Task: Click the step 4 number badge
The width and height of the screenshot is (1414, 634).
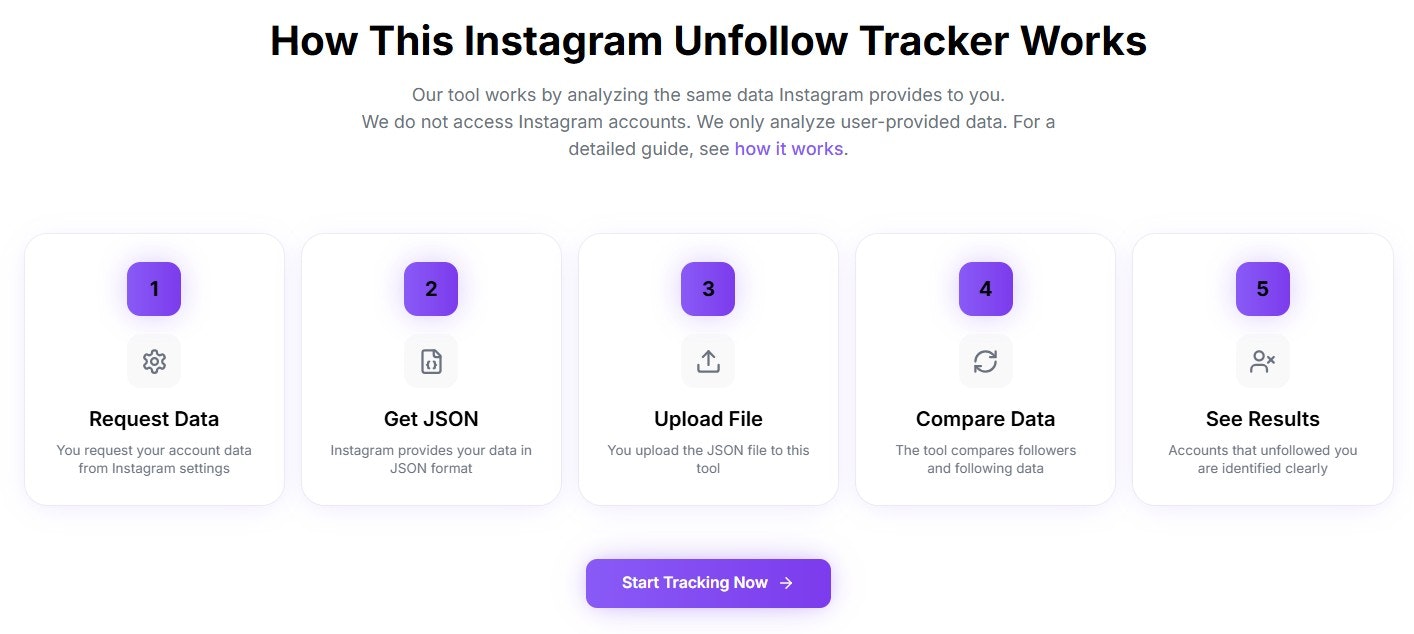Action: point(985,289)
